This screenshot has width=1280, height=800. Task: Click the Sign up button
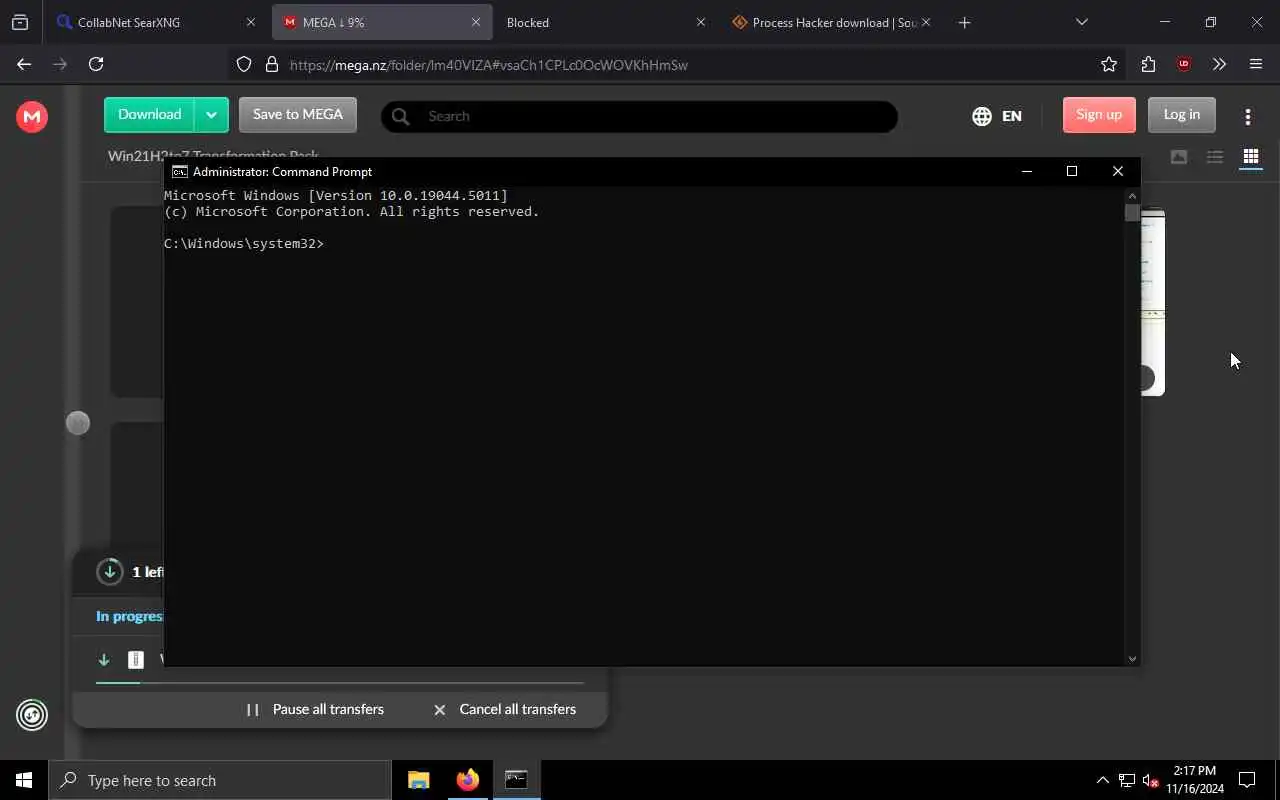(1099, 115)
